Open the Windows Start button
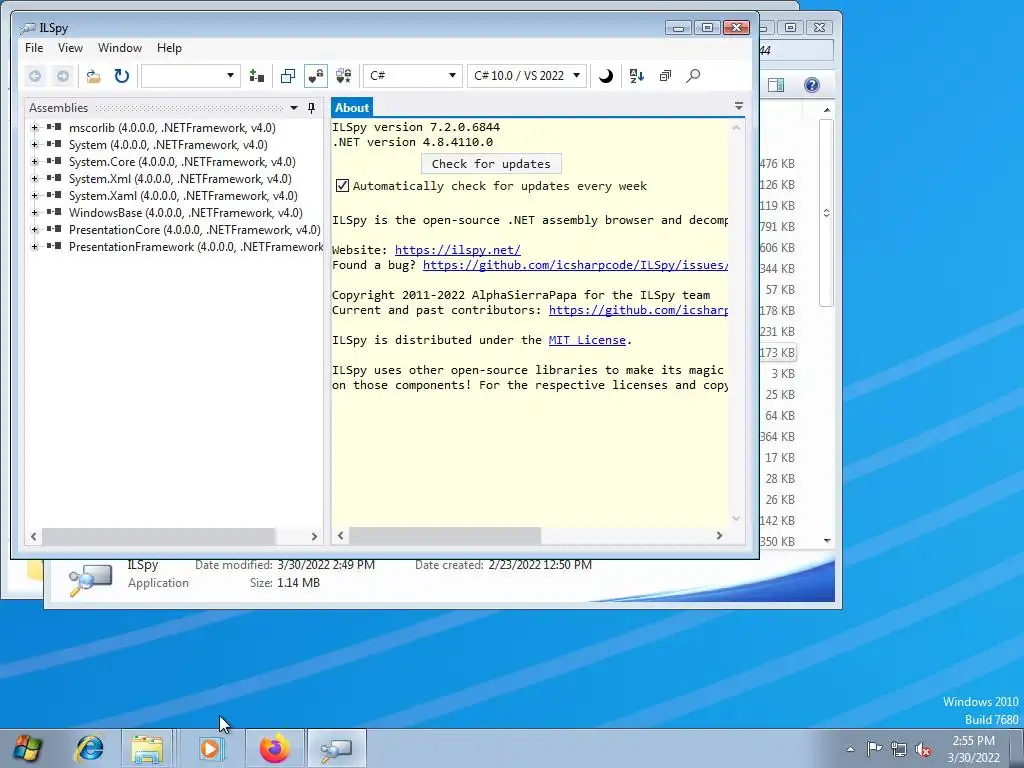Viewport: 1024px width, 768px height. (x=27, y=748)
